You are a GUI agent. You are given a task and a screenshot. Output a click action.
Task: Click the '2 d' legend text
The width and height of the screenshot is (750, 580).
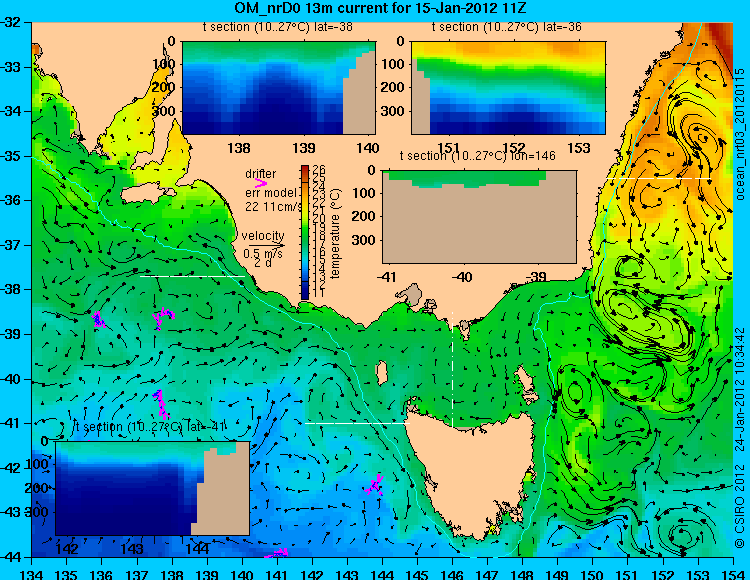click(263, 262)
